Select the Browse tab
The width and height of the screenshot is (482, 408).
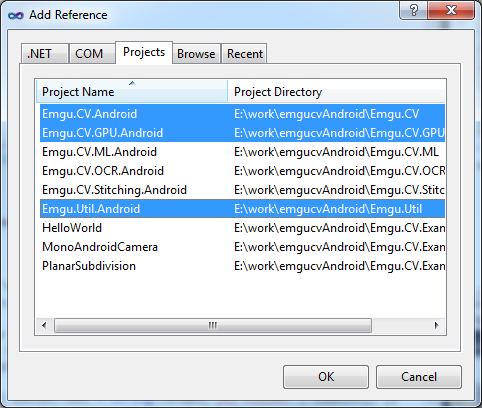pos(196,54)
